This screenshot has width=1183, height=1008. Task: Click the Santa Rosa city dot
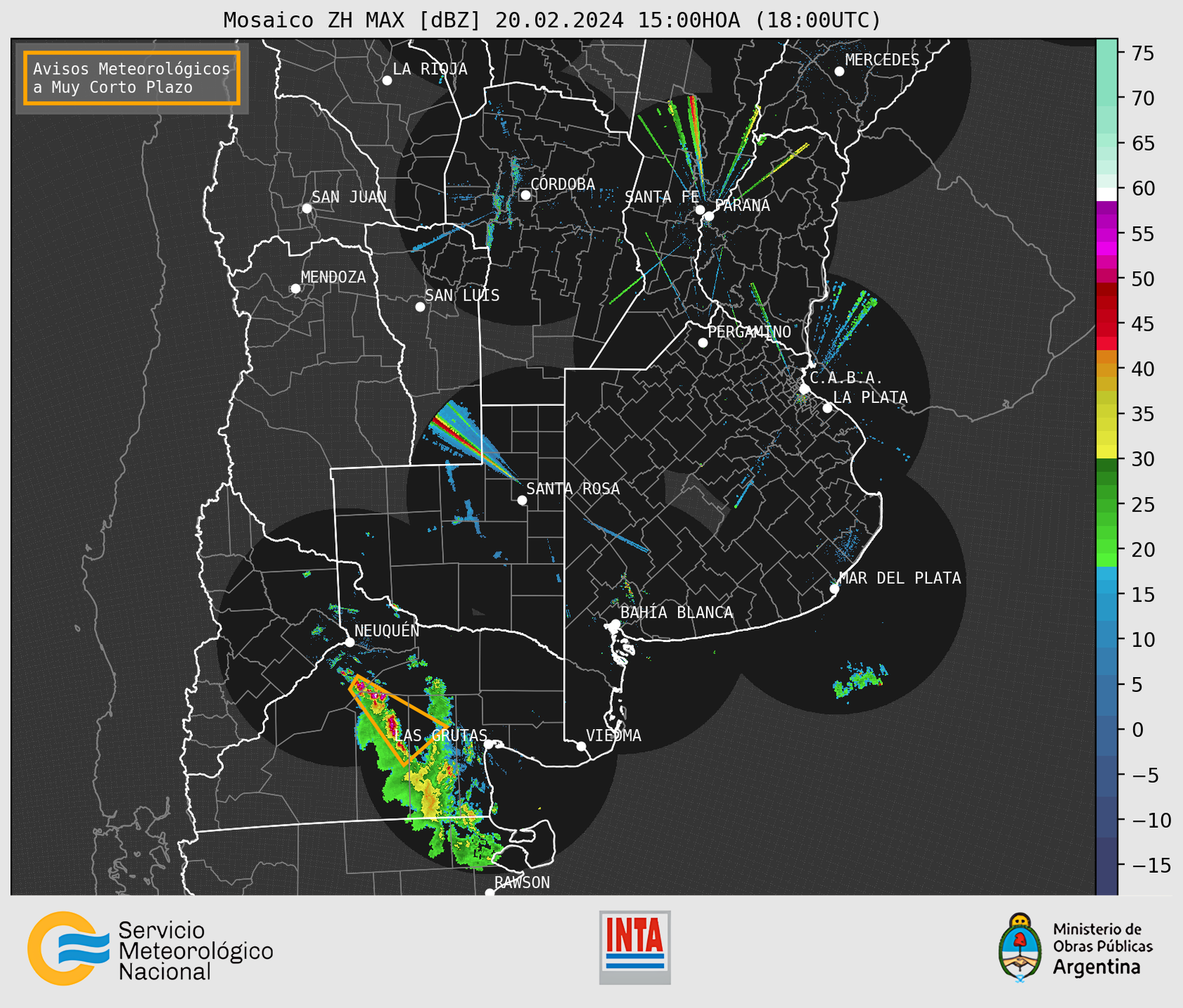click(522, 500)
